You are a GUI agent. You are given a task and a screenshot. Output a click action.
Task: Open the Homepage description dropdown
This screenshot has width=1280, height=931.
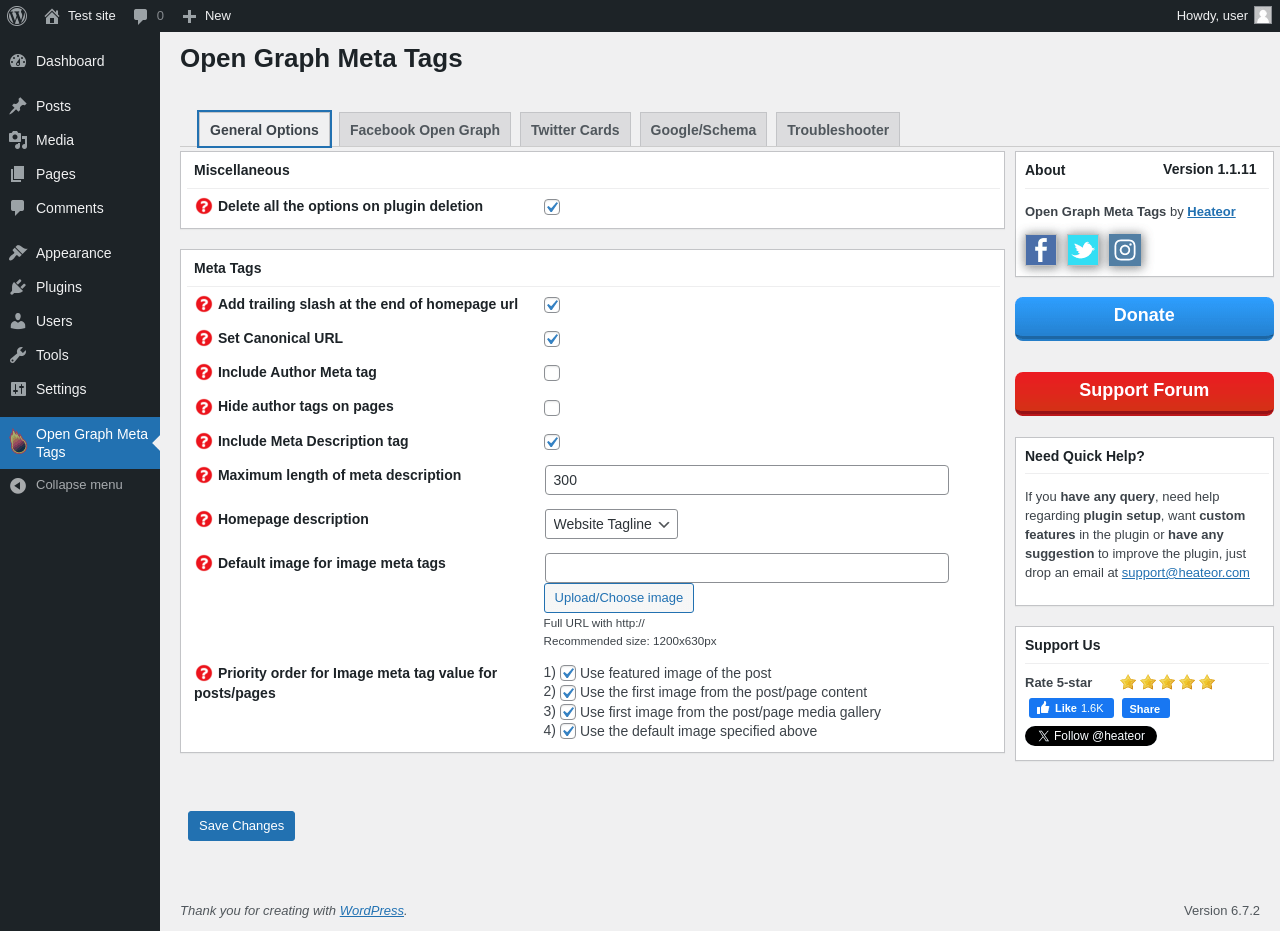point(611,524)
